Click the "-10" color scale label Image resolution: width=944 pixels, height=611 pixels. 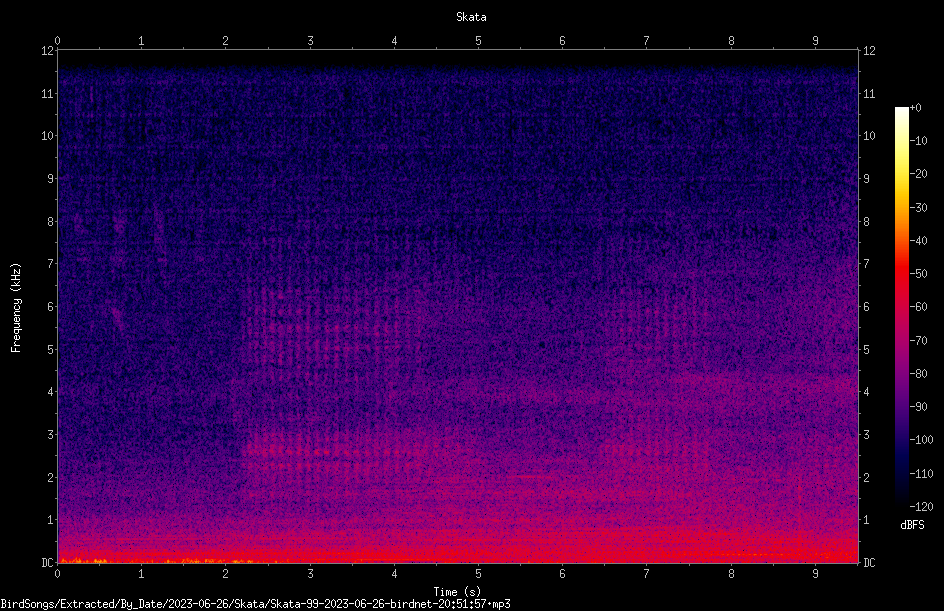918,141
